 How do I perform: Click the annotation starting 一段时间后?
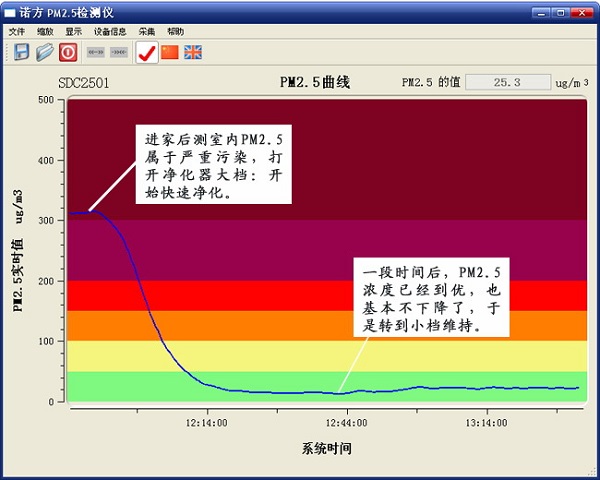431,297
